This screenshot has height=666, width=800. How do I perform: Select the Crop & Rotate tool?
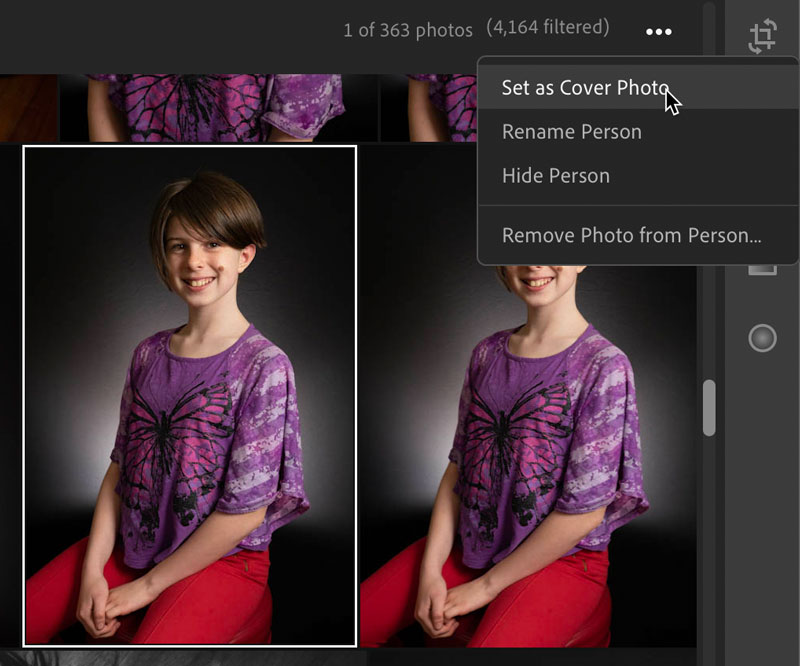(762, 36)
